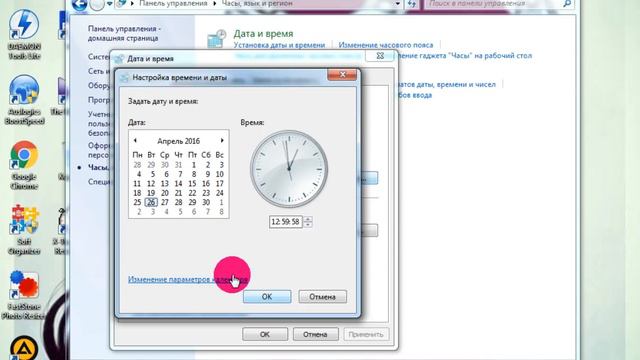
Task: Close the Дата и время window
Action: coord(380,56)
